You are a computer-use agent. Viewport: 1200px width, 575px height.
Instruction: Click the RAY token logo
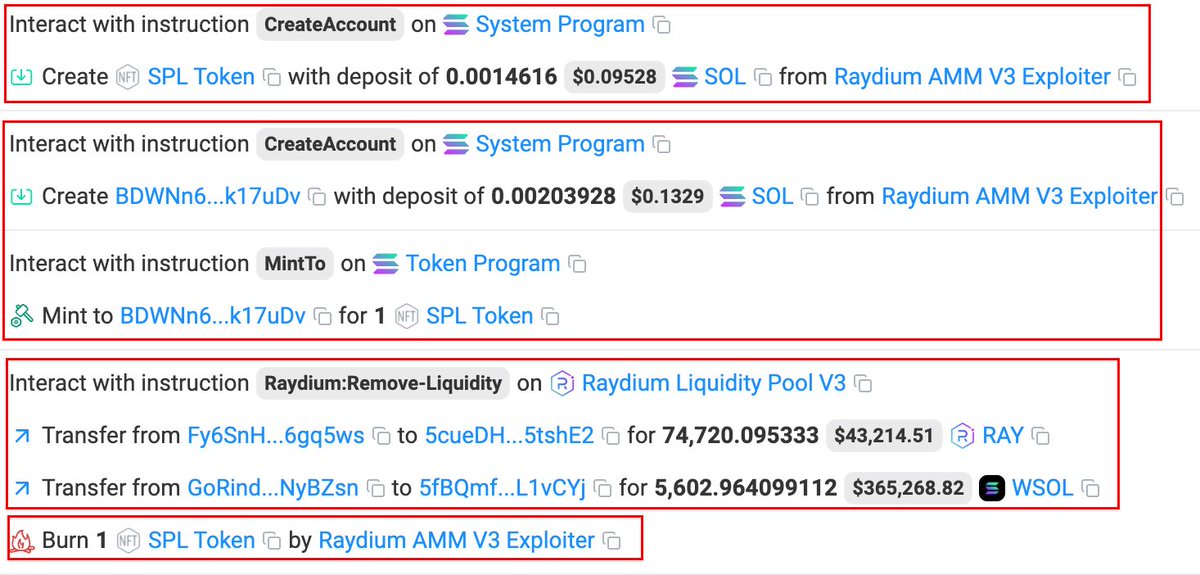(x=962, y=436)
